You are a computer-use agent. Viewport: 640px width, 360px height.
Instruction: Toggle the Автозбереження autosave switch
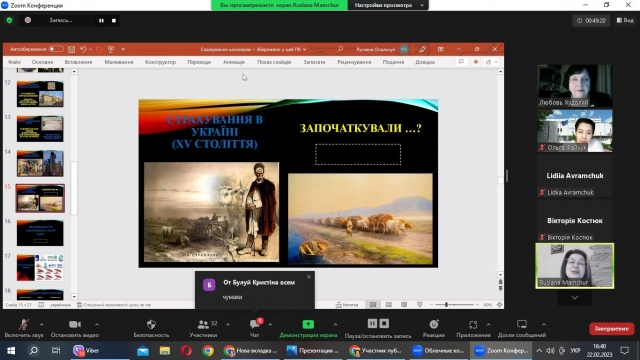click(x=56, y=49)
